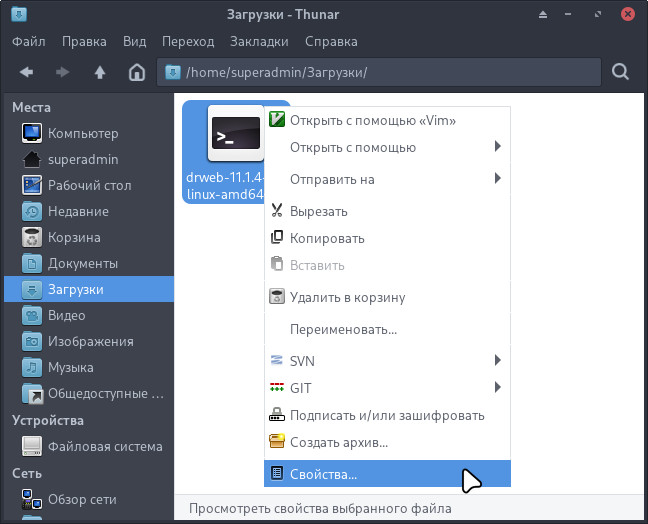Screen dimensions: 648x524
Task: Click the Thunar window icon in title bar
Action: (19, 14)
